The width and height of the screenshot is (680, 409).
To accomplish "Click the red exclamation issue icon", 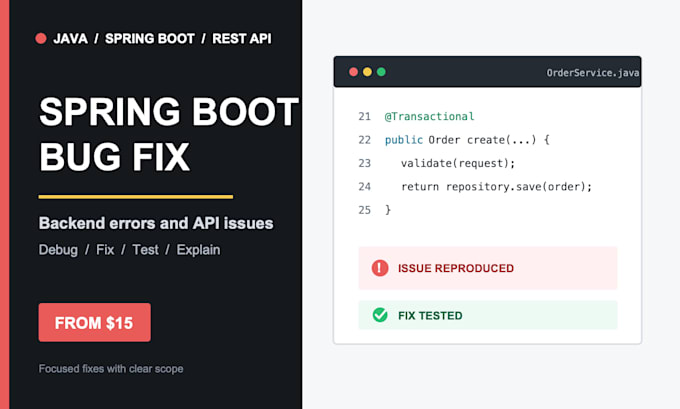I will click(x=380, y=268).
